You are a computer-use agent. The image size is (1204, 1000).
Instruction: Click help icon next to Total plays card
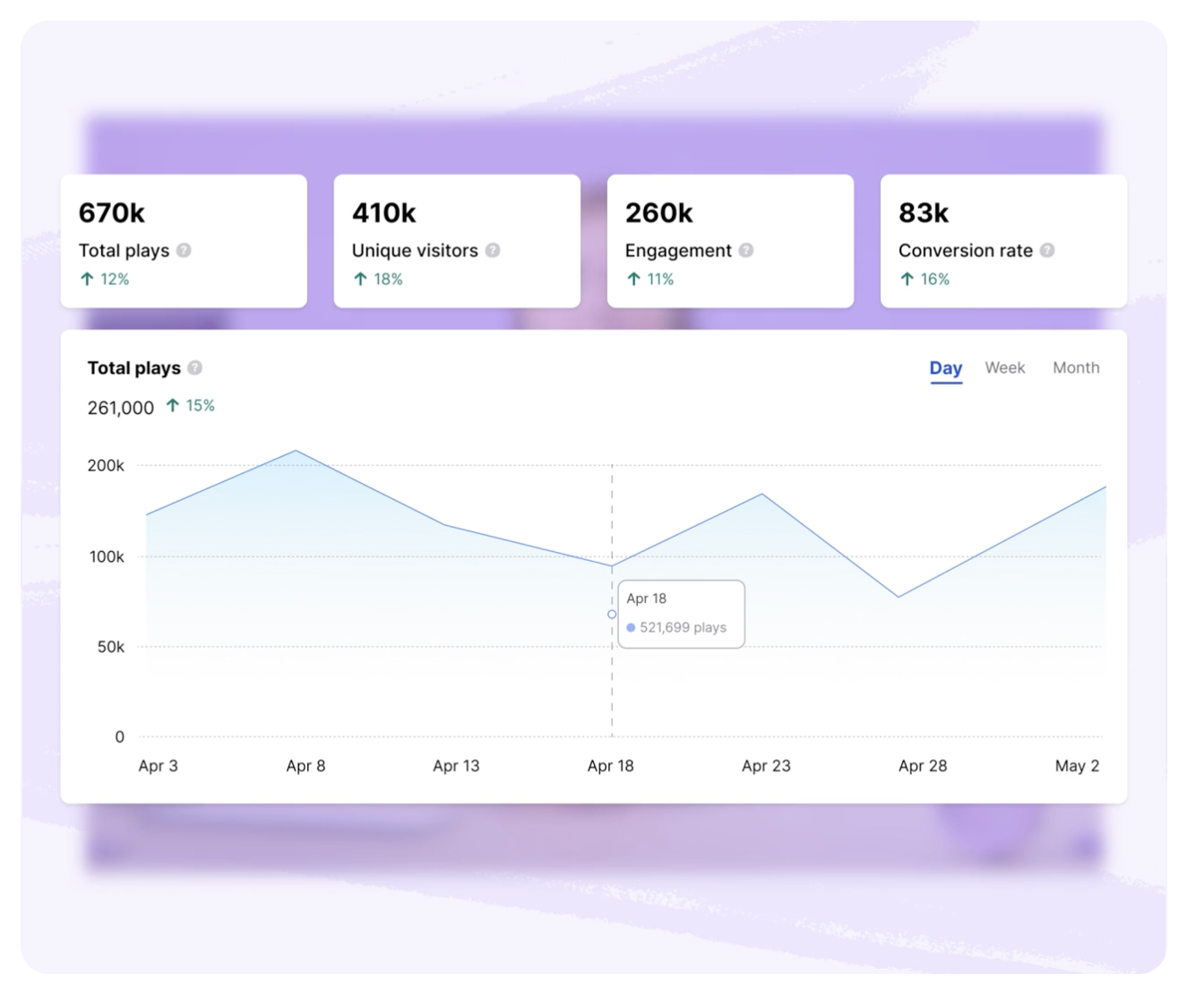click(184, 251)
